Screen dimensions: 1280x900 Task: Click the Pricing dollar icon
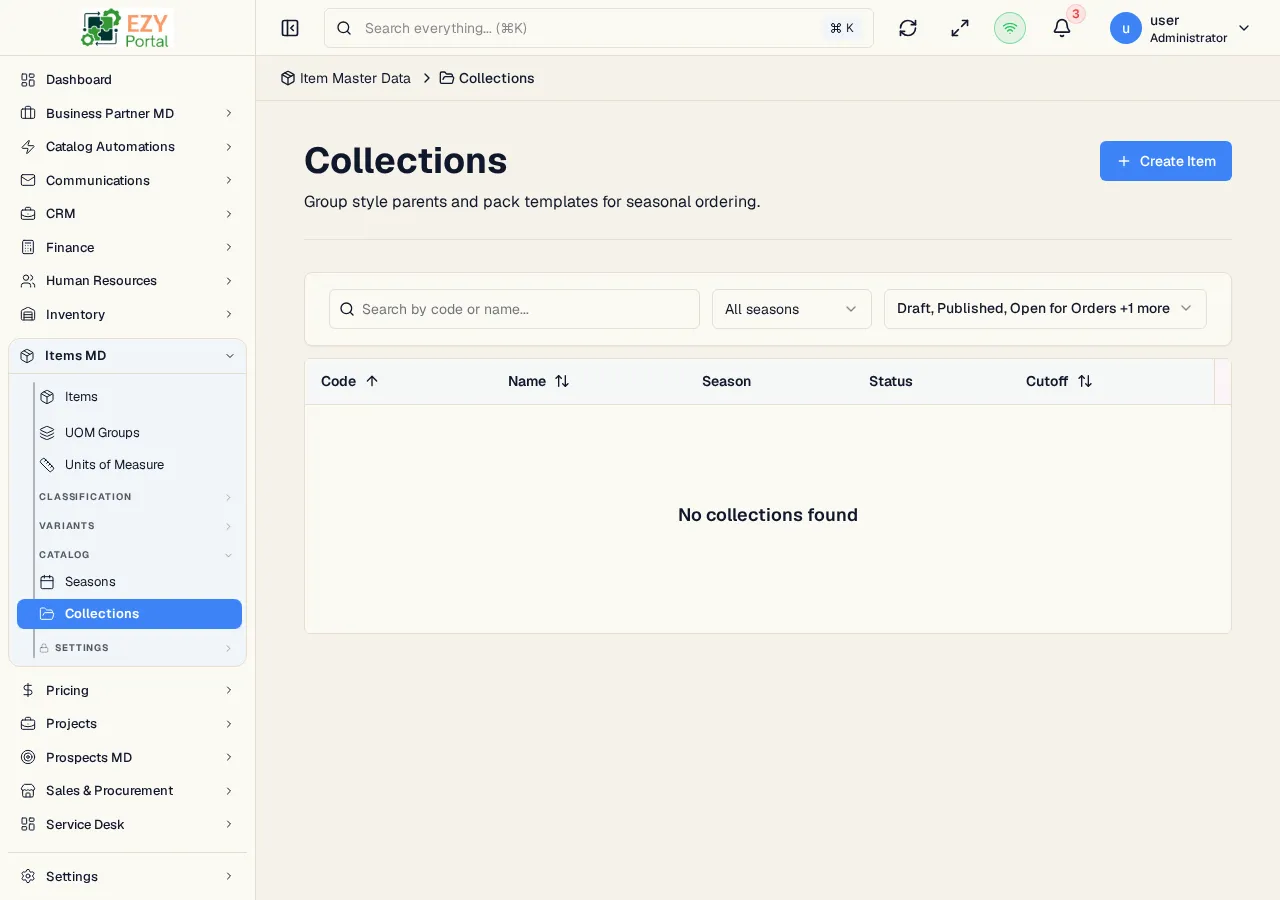pos(28,690)
